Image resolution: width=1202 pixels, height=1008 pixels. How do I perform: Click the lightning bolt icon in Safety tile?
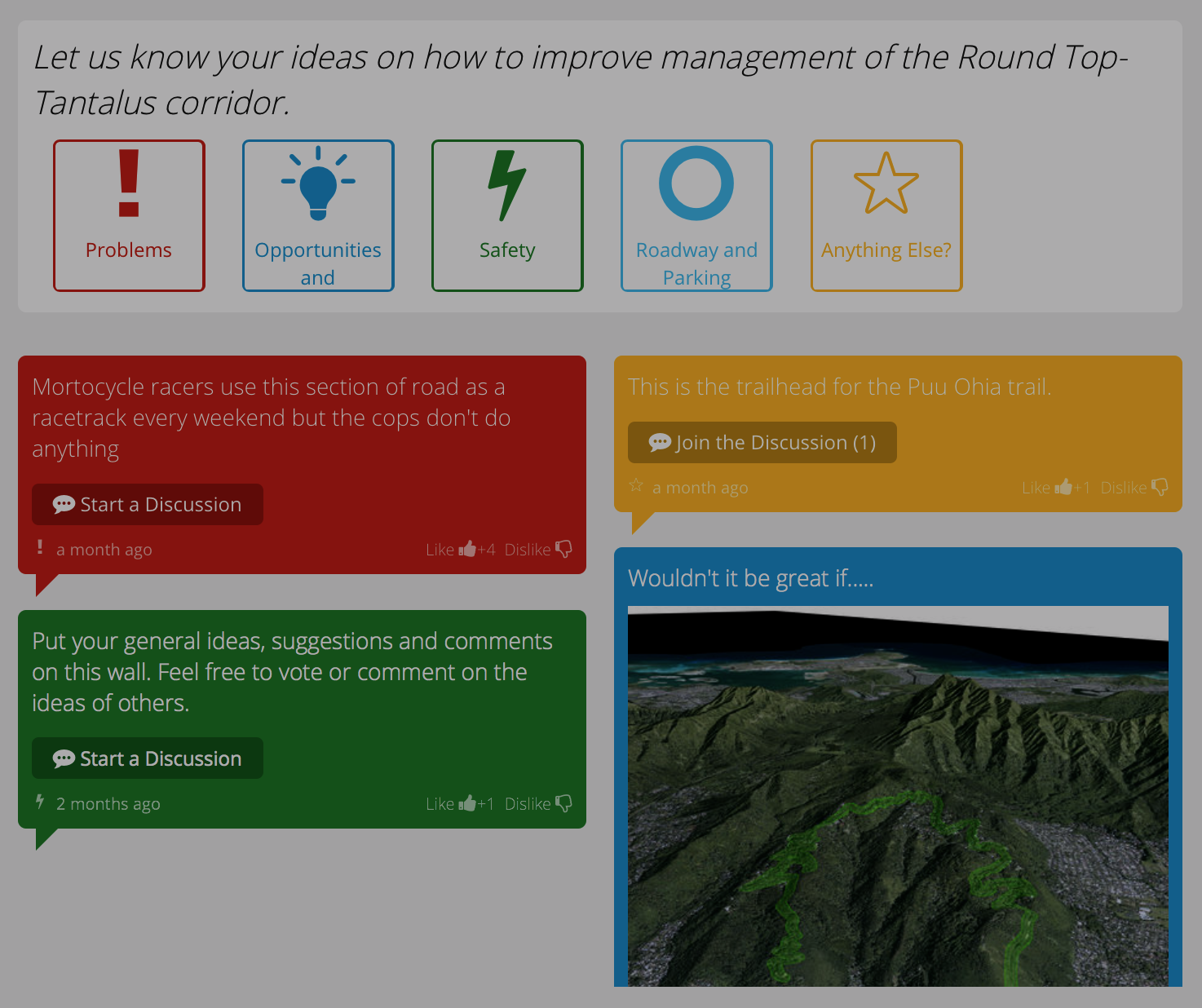tap(507, 185)
